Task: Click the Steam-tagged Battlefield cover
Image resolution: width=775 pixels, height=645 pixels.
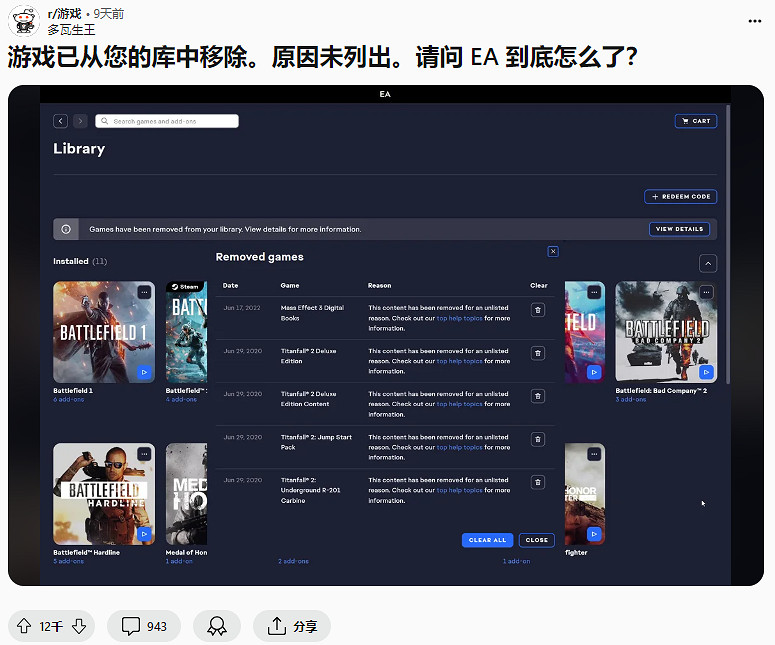Action: point(186,332)
